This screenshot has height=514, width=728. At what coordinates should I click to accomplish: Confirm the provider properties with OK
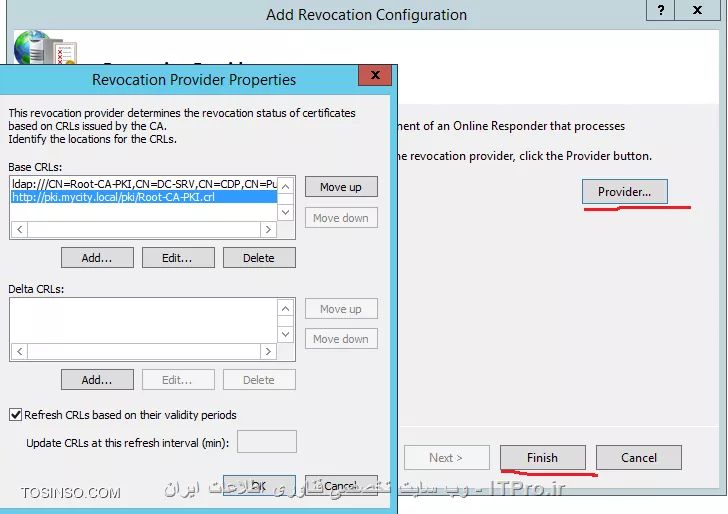(x=259, y=486)
